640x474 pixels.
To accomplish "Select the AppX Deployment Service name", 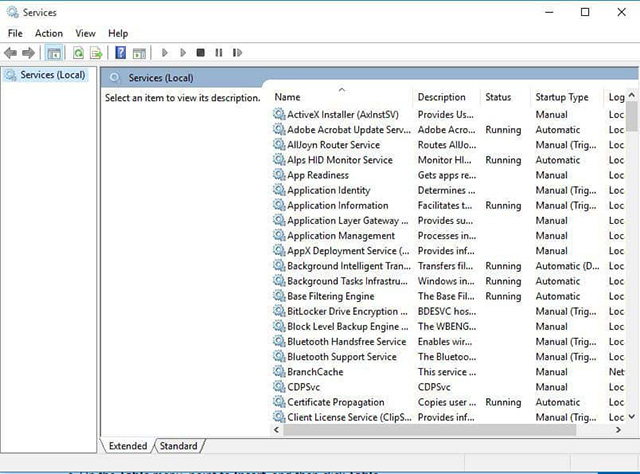I will tap(348, 251).
